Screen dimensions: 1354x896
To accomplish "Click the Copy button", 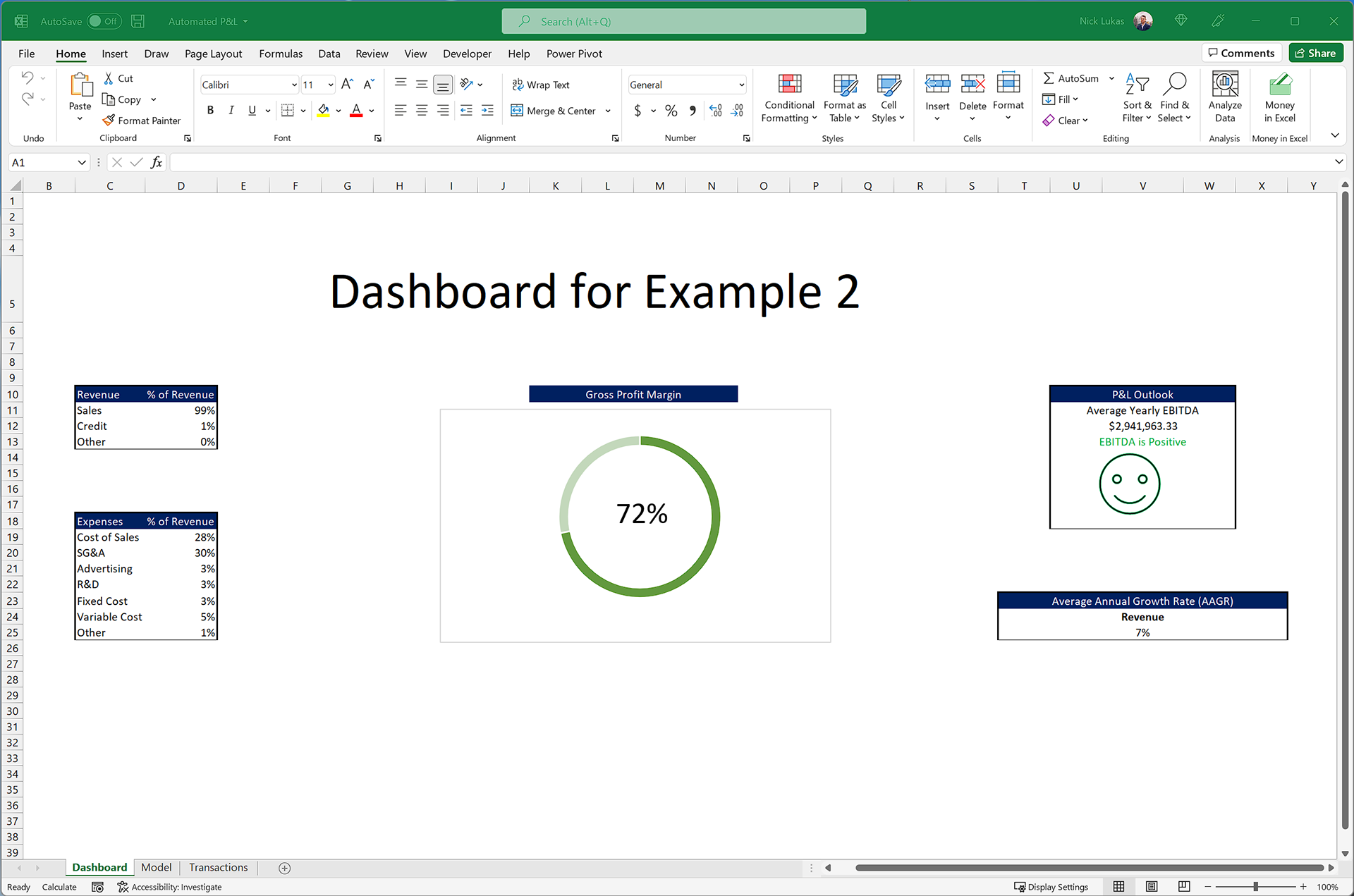I will pos(122,99).
